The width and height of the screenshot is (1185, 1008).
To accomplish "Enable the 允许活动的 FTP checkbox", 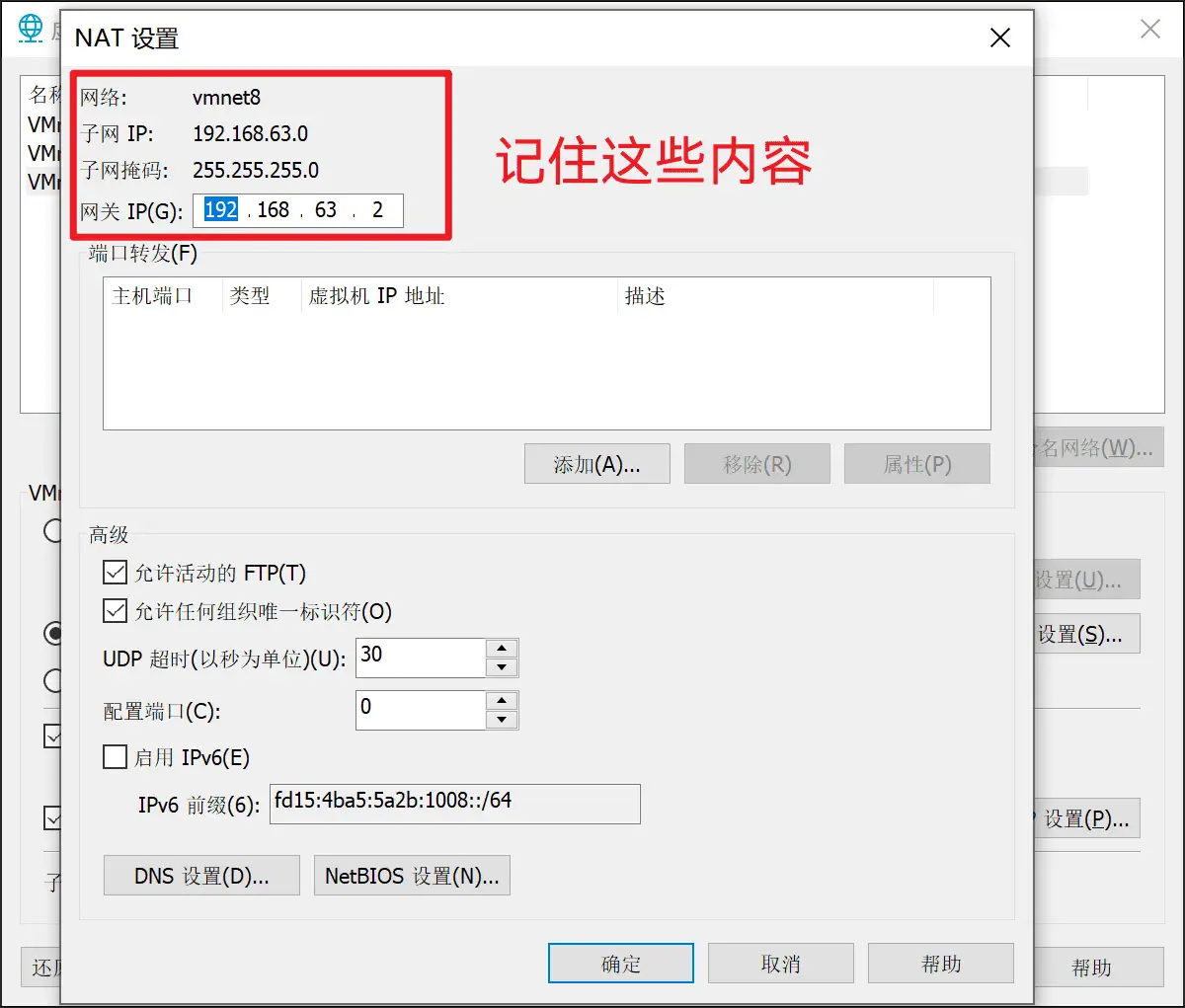I will point(116,573).
